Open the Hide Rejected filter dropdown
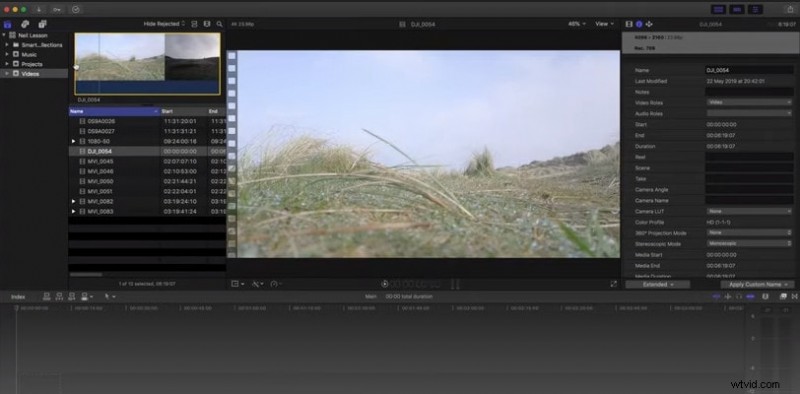The image size is (800, 394). tap(164, 24)
